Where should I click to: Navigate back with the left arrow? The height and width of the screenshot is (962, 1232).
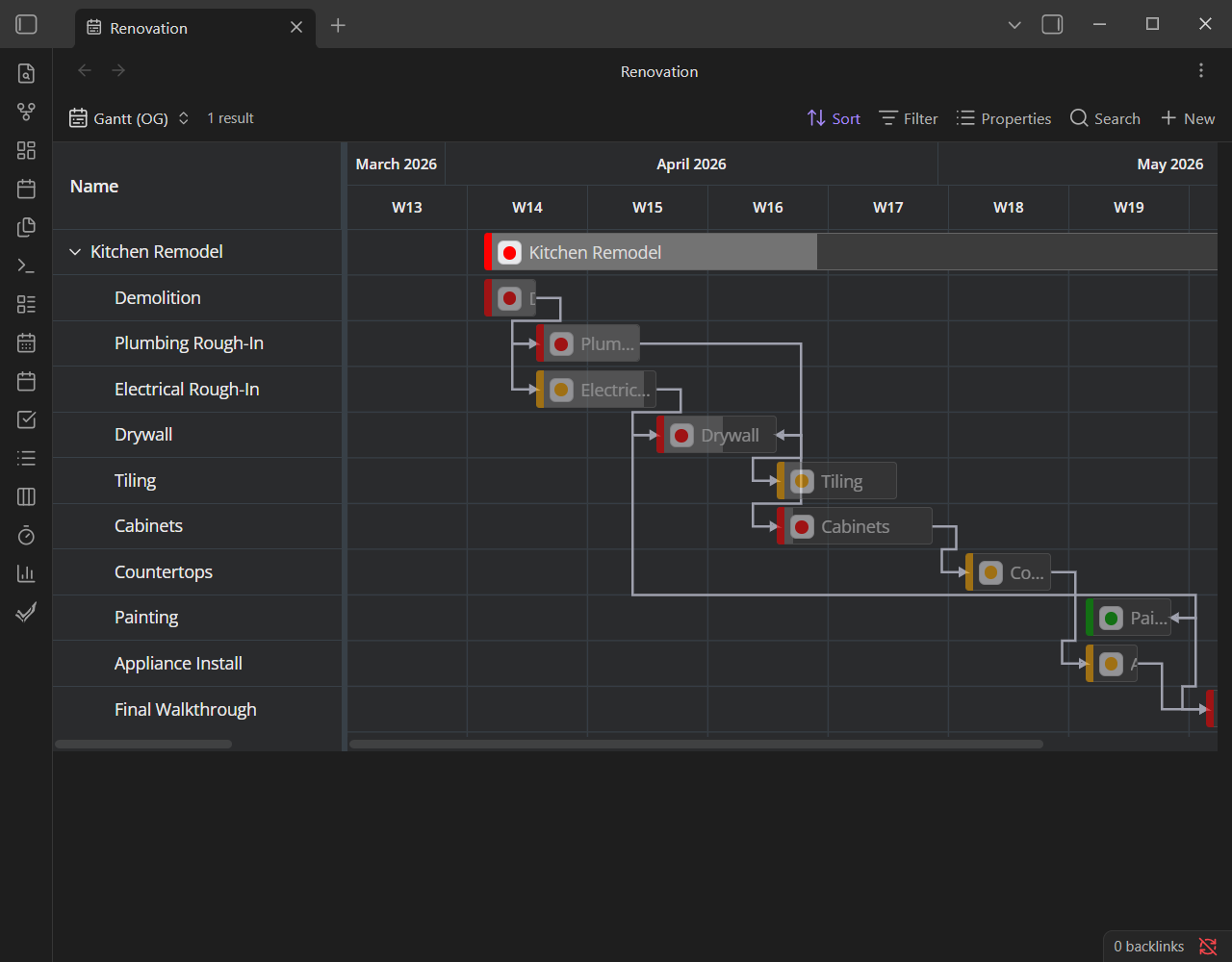click(85, 70)
